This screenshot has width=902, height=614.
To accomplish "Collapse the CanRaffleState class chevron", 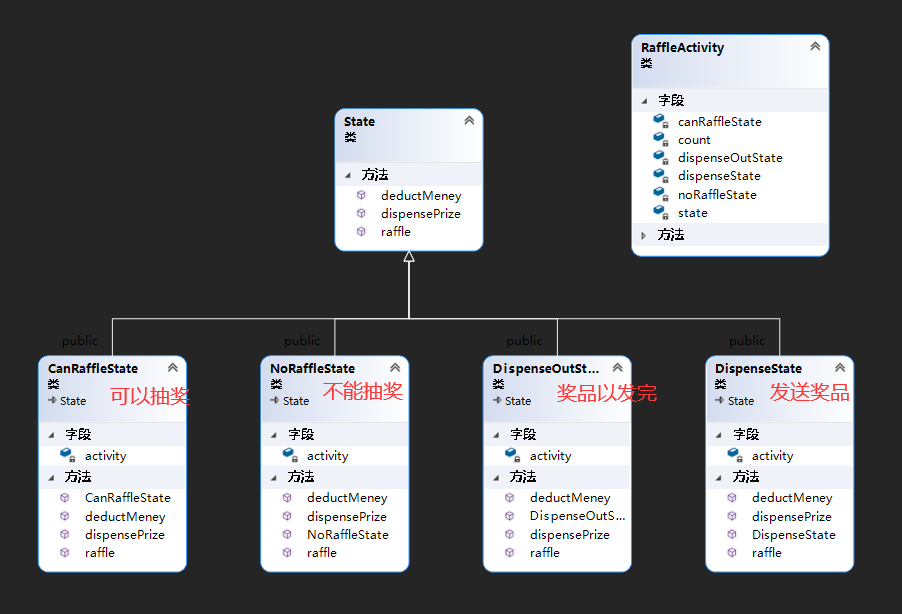I will [172, 368].
